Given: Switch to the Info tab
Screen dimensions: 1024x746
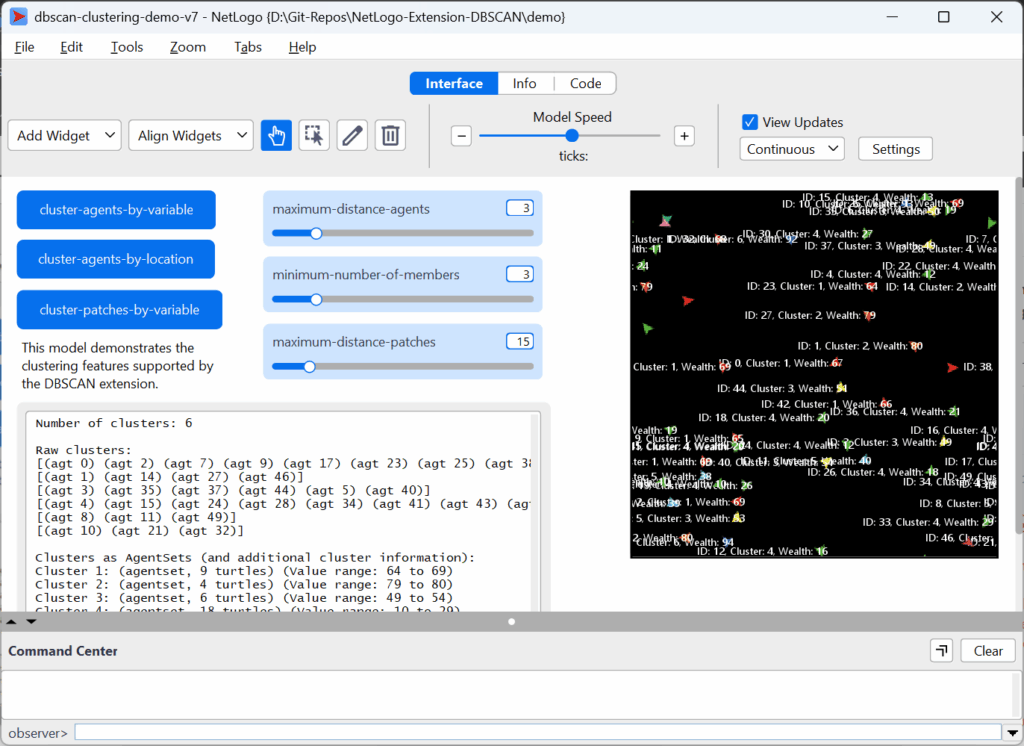Looking at the screenshot, I should 524,84.
